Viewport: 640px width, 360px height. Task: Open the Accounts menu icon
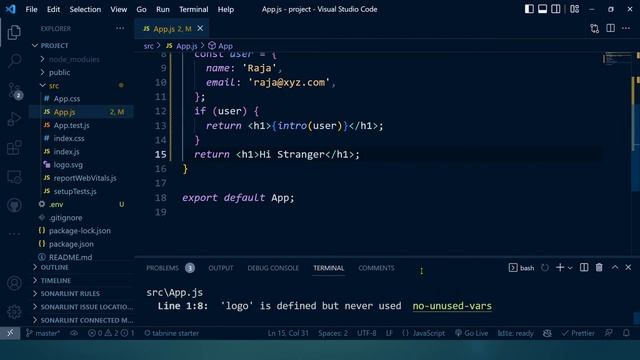(14, 283)
